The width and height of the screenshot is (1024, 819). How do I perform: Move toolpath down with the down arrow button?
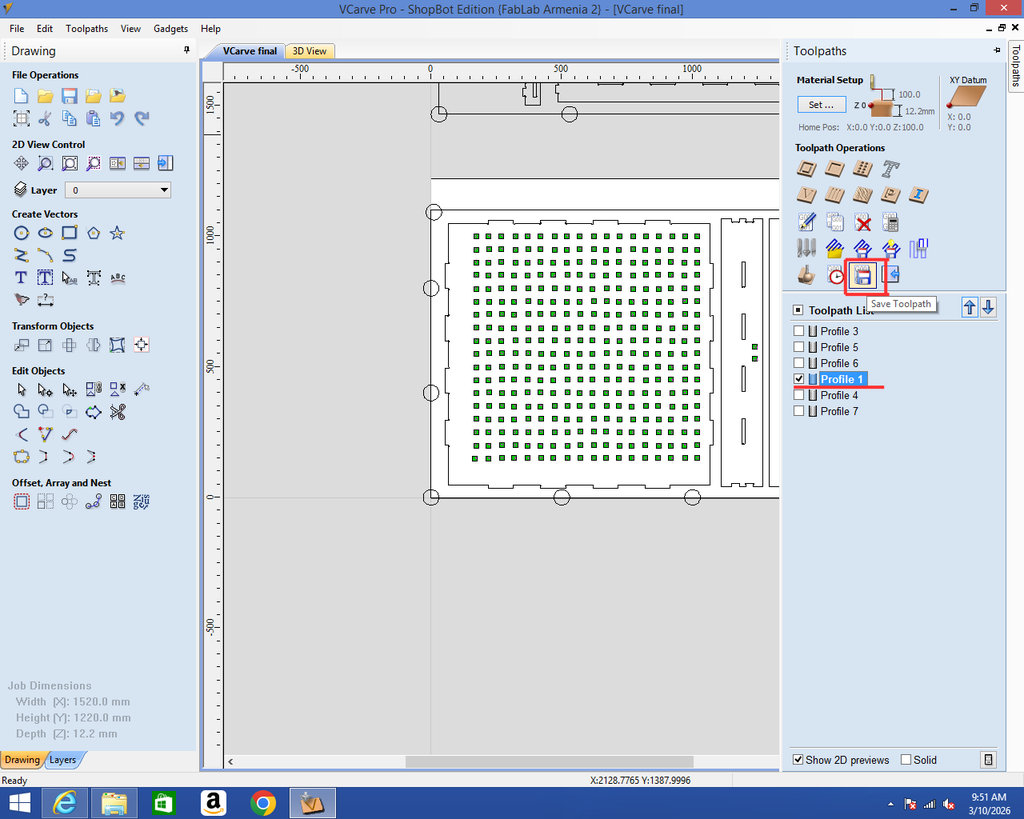[988, 308]
